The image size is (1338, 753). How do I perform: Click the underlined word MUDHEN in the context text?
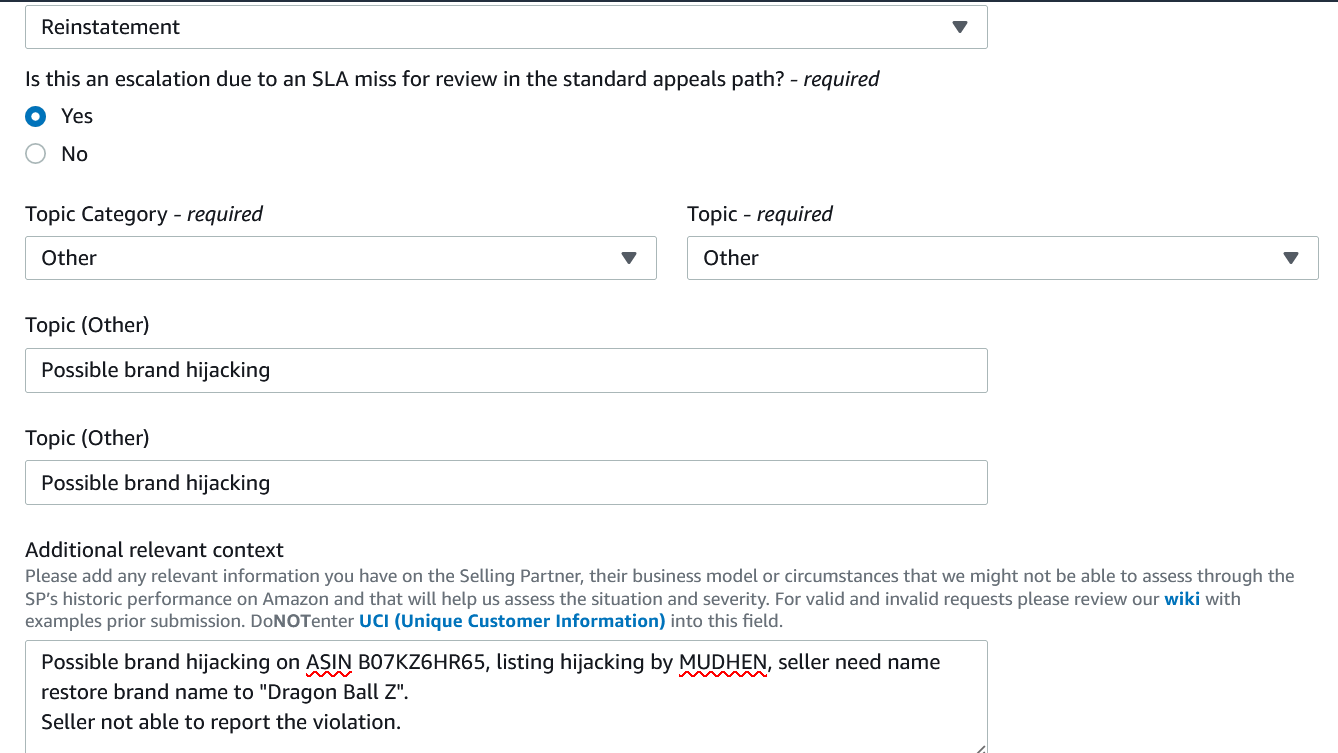723,662
